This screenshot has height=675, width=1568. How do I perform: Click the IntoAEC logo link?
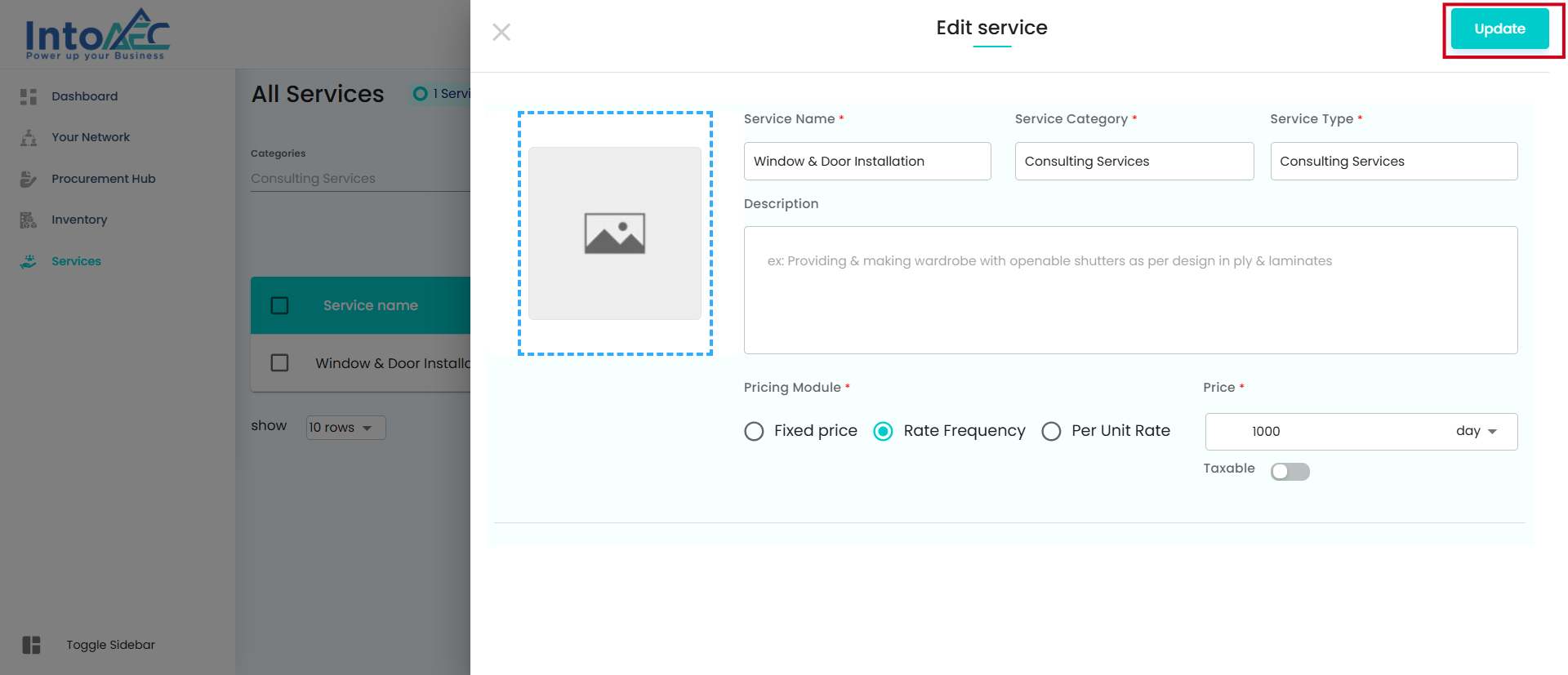[97, 34]
